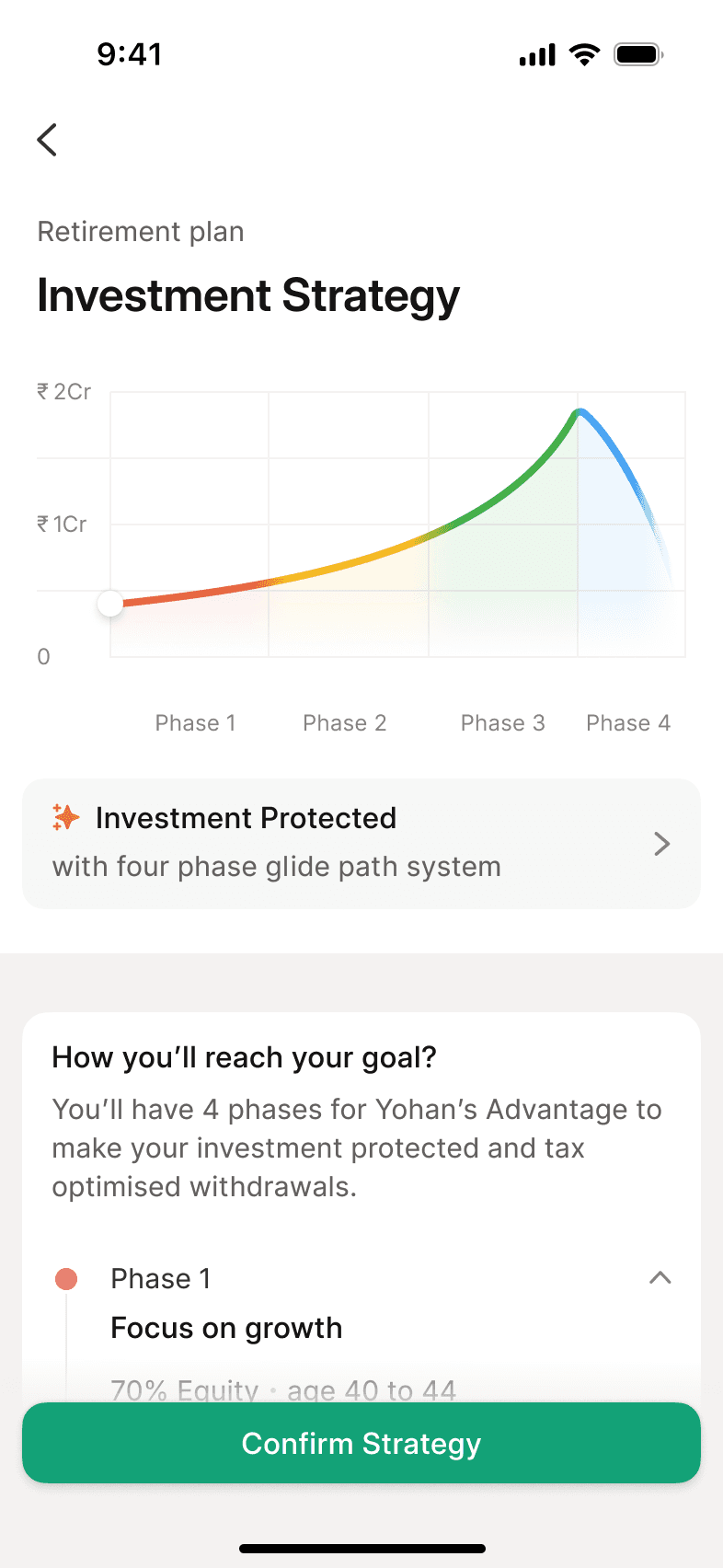Check the Wi-Fi icon in the status bar
The image size is (723, 1568).
584,54
